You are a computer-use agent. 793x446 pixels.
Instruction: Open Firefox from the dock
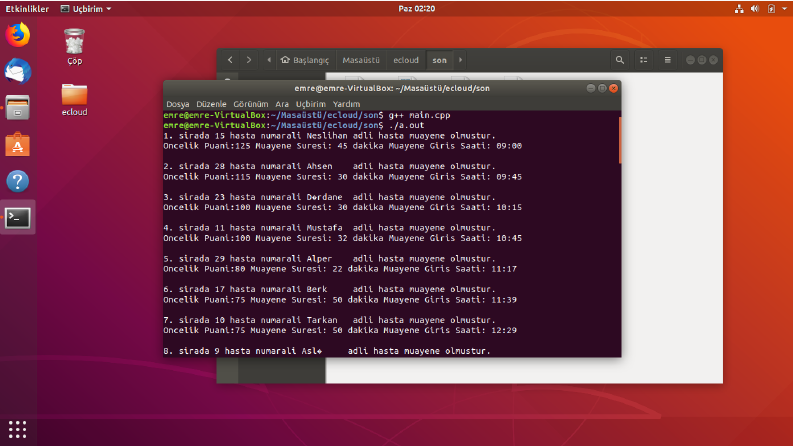18,35
